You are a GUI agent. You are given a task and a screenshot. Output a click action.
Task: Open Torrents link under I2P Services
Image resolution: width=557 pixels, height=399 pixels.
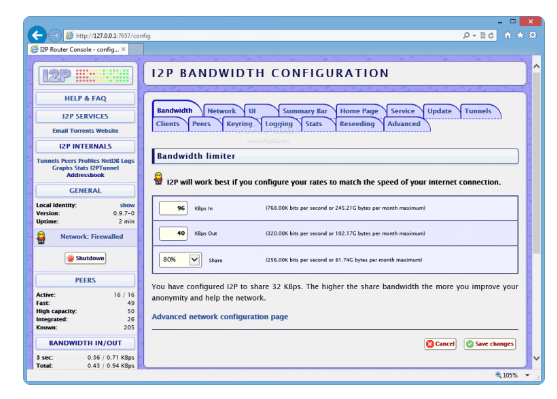(82, 131)
